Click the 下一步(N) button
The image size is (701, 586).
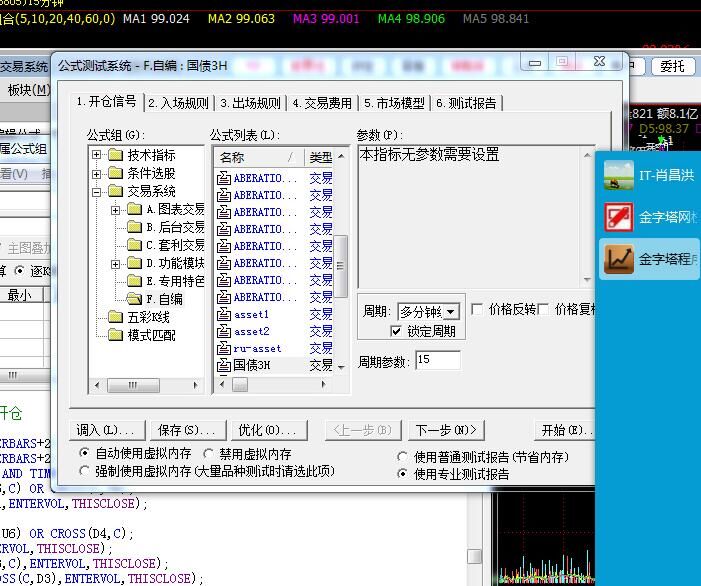[x=444, y=430]
